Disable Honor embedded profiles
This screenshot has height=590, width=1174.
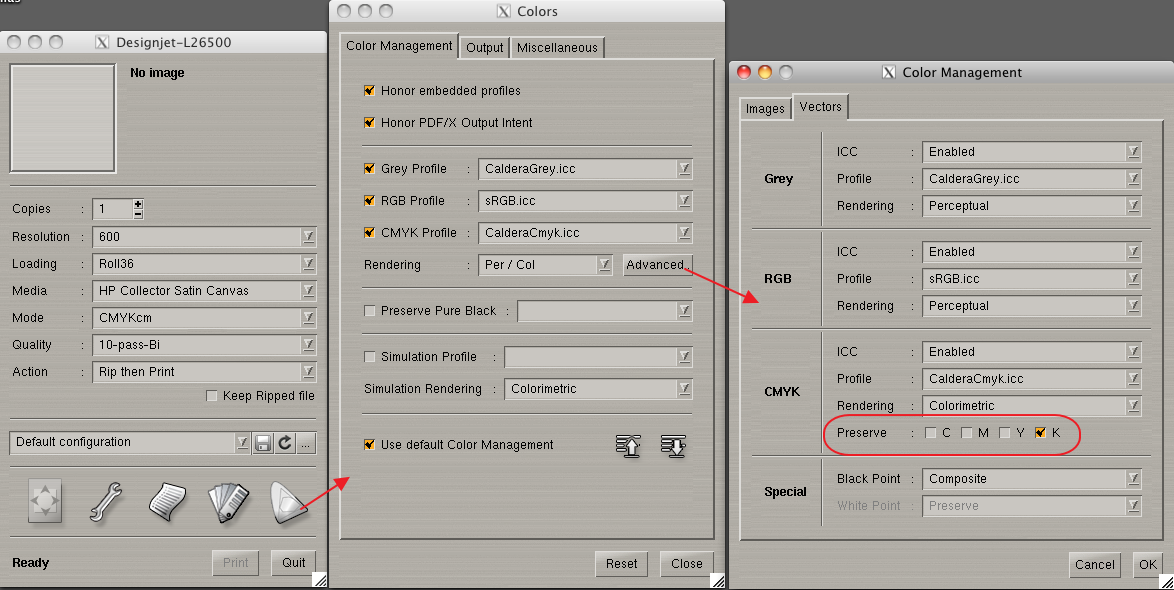tap(370, 91)
